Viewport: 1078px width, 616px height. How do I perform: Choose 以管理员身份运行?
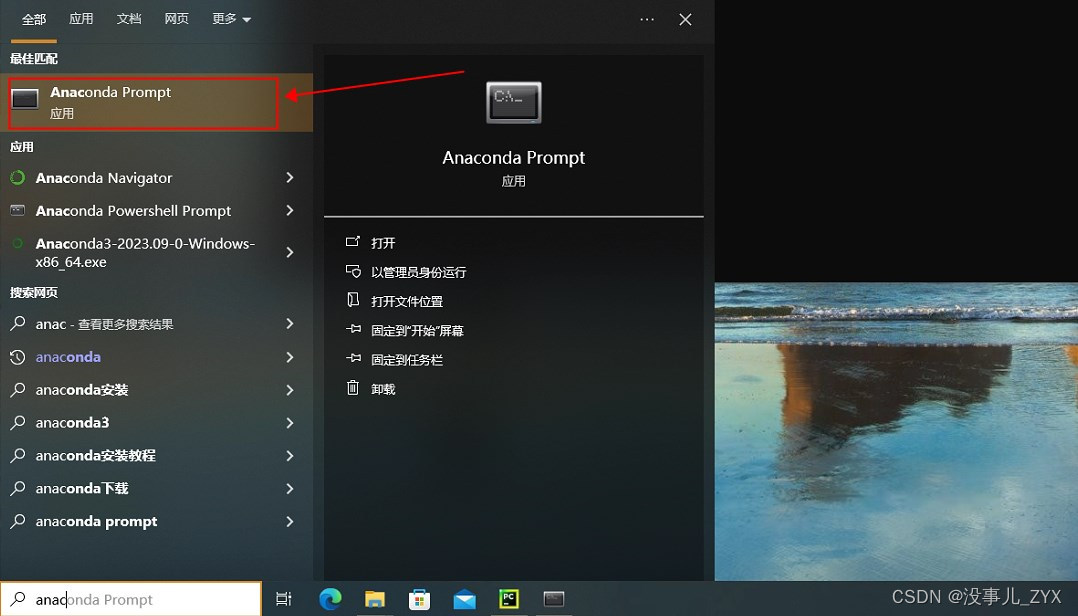pyautogui.click(x=419, y=272)
